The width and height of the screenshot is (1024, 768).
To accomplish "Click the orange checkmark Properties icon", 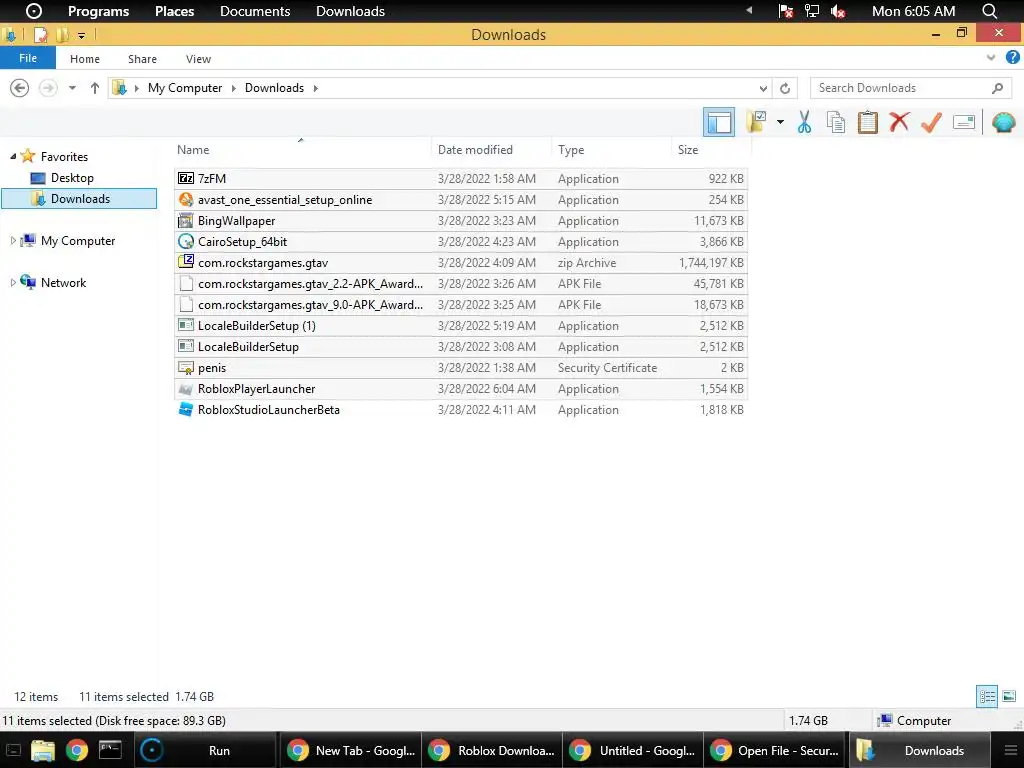I will coord(931,122).
